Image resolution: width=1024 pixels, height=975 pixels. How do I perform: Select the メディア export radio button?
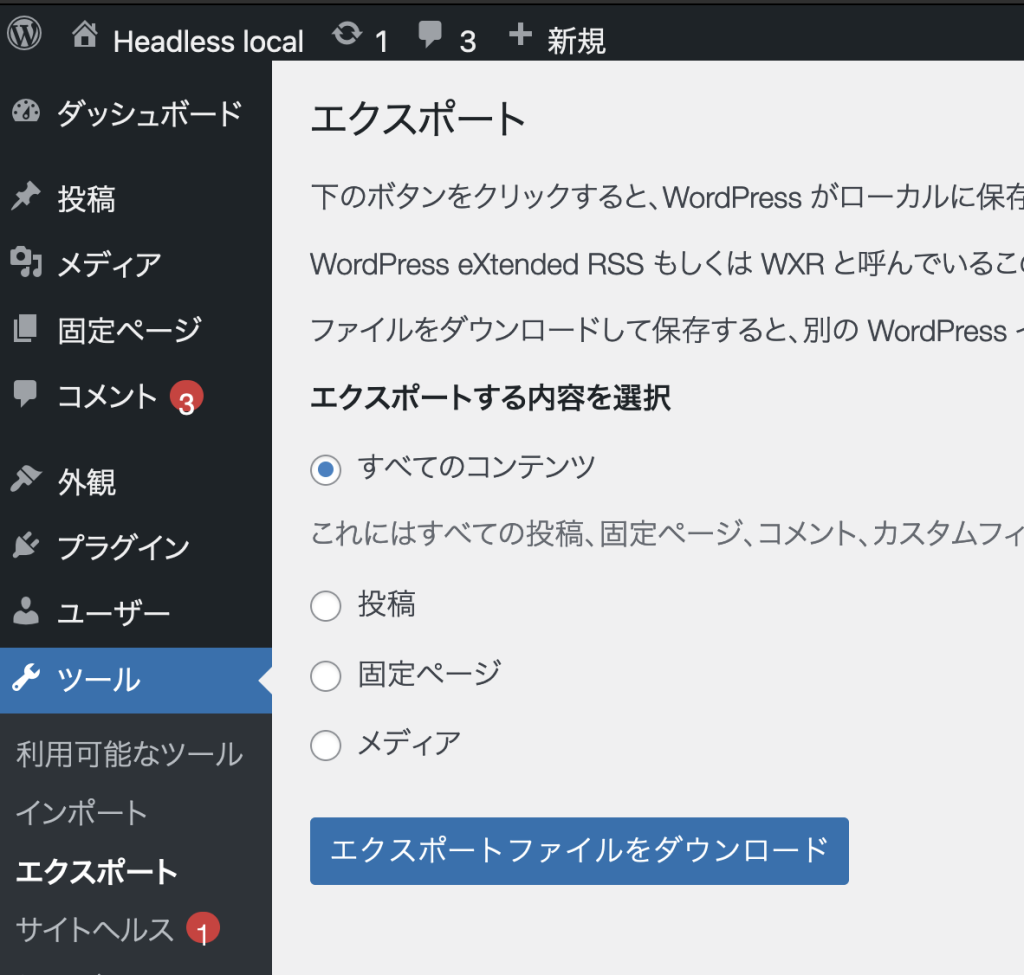coord(325,745)
